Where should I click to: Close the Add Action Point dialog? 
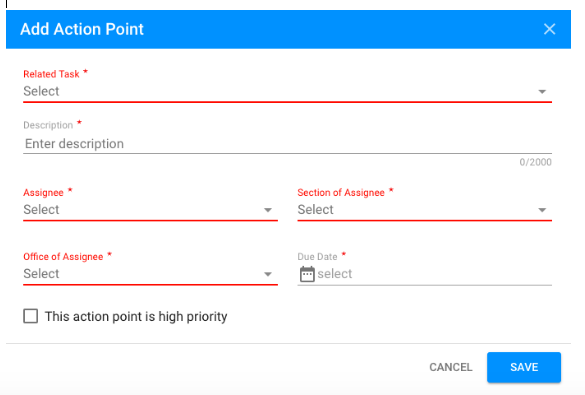[x=549, y=29]
